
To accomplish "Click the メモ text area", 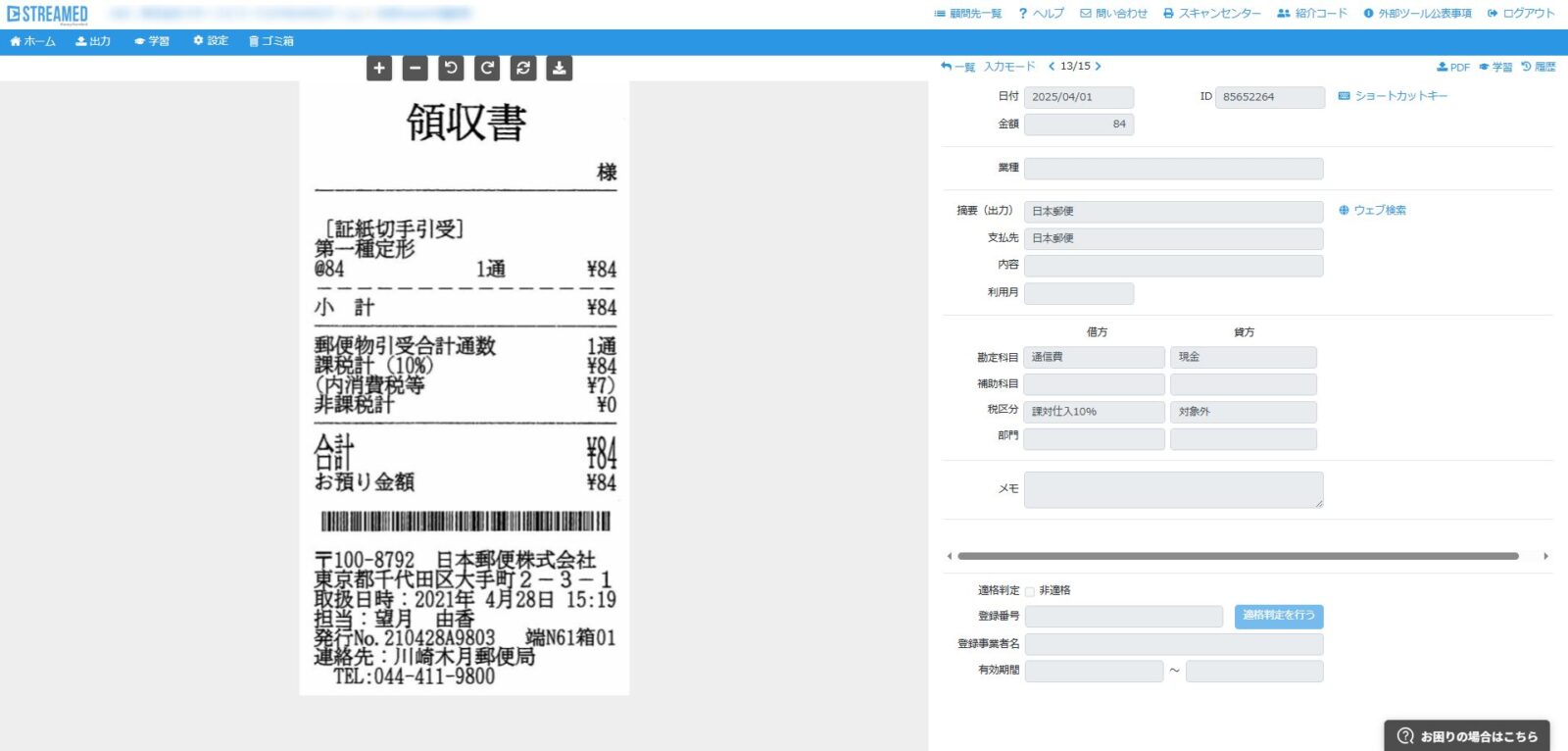I will pos(1174,490).
